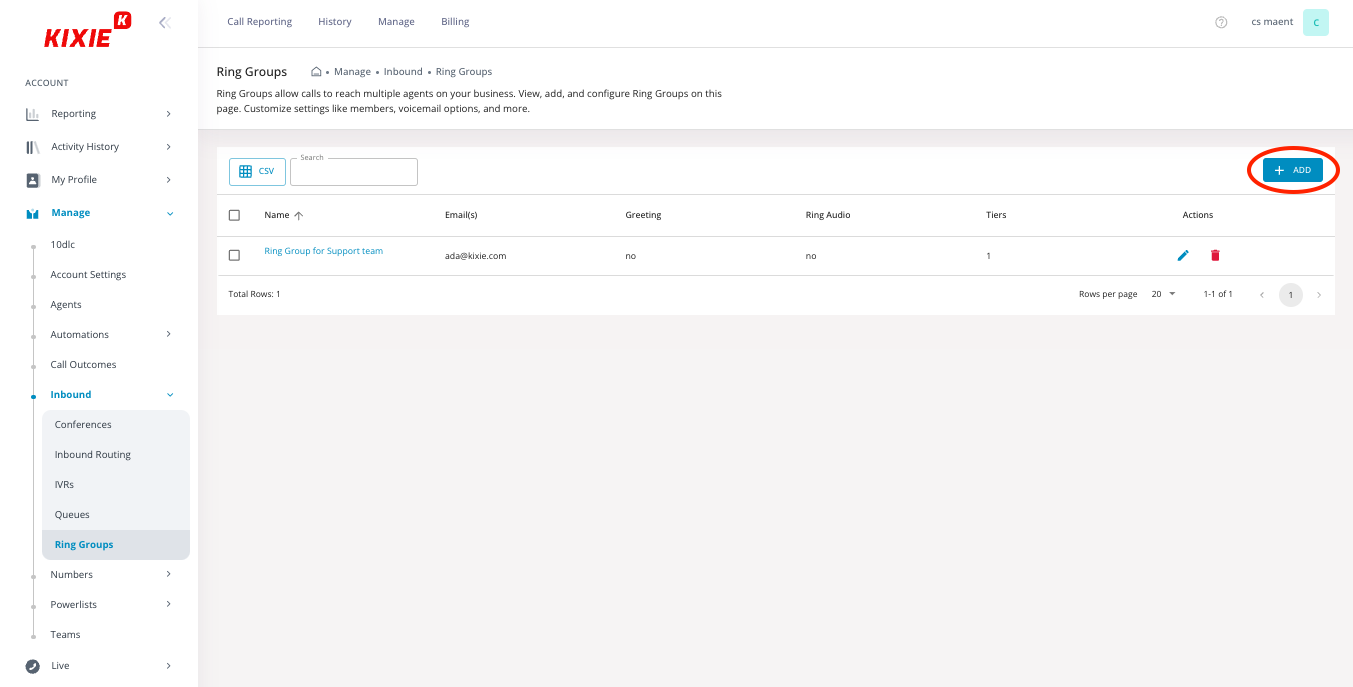Click Total Rows: 1 text

(254, 295)
